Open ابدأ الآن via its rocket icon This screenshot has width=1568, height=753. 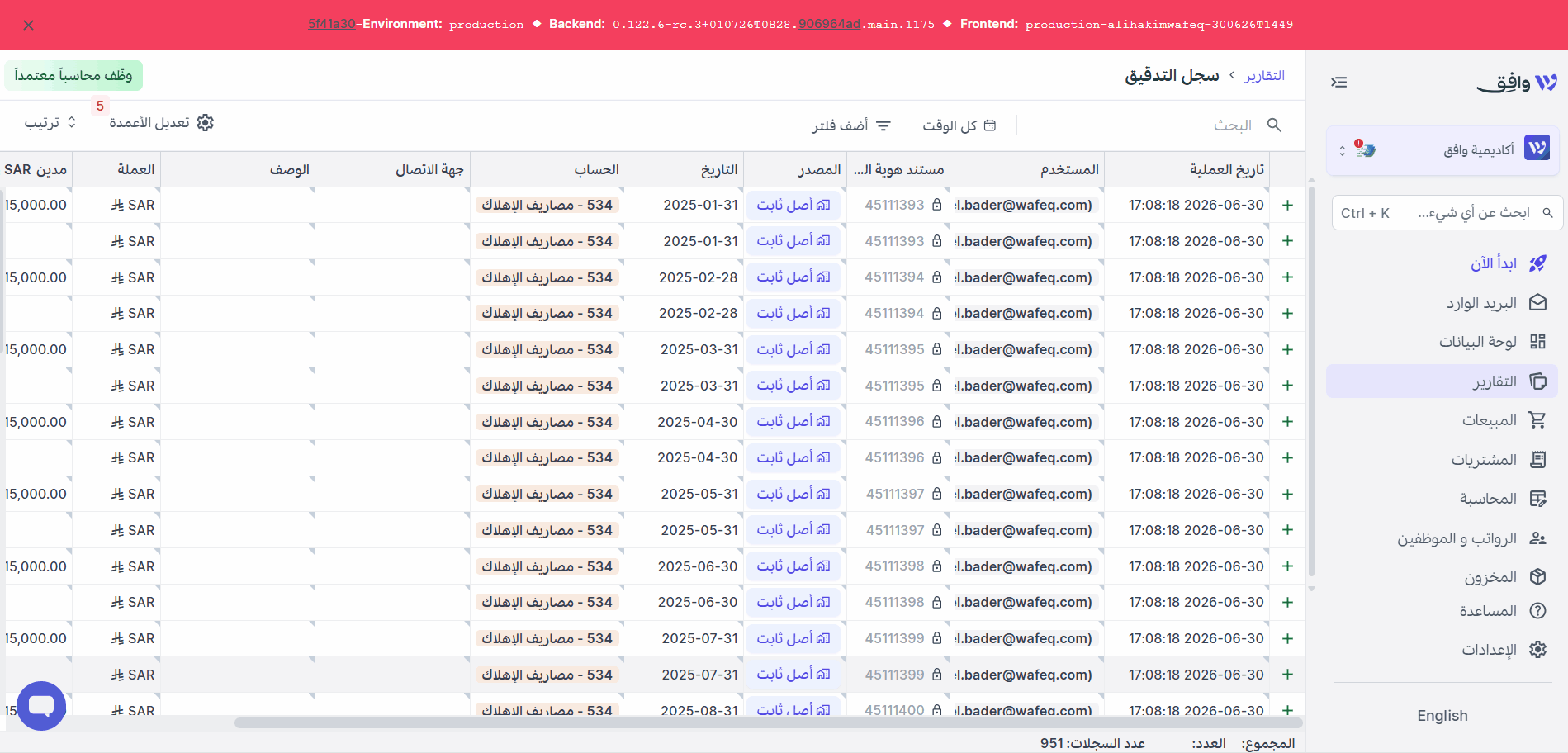tap(1537, 263)
